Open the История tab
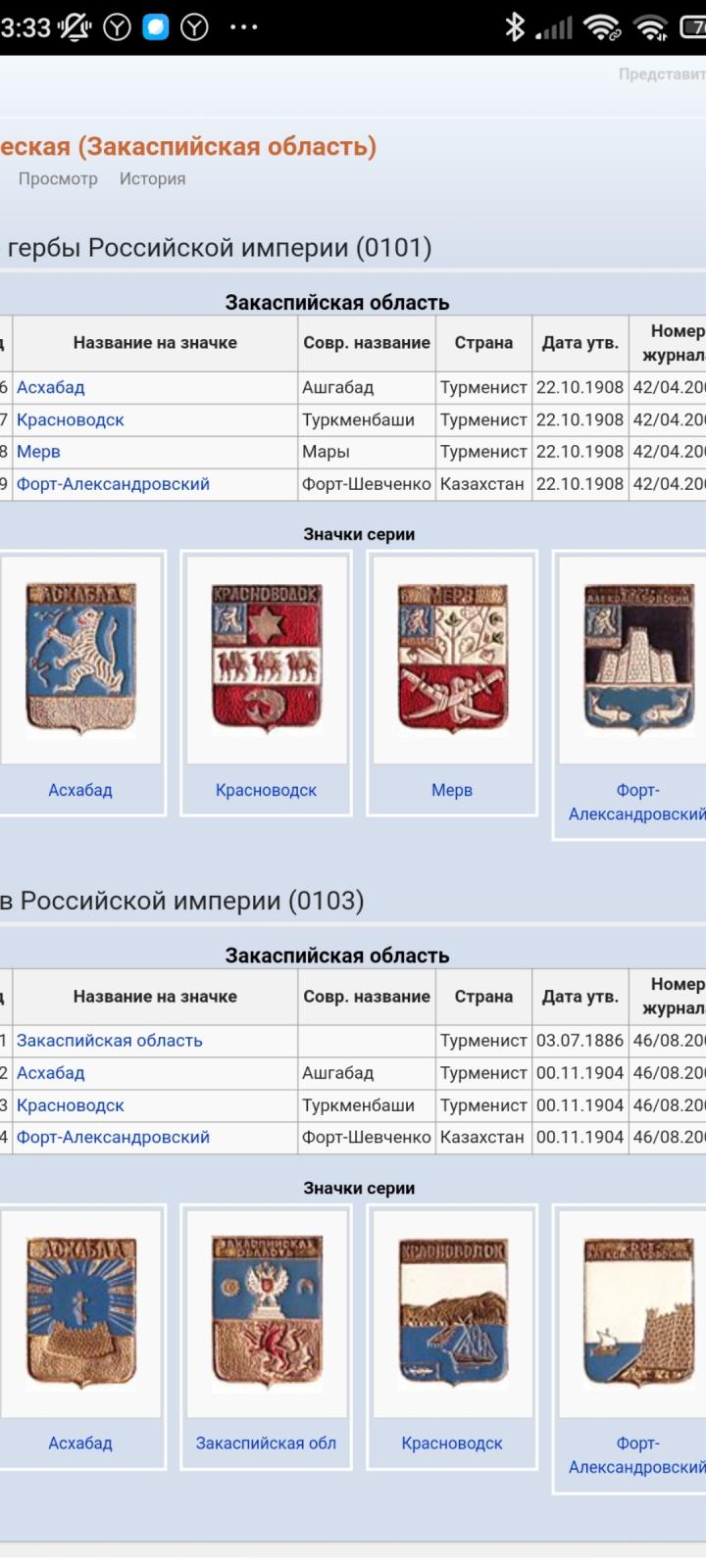 [152, 179]
